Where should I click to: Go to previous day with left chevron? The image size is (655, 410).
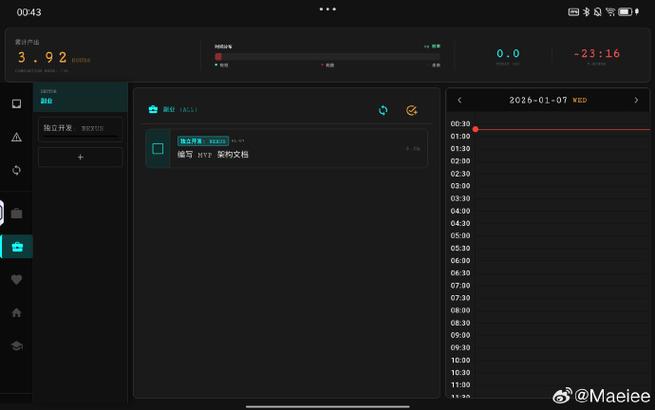tap(460, 100)
